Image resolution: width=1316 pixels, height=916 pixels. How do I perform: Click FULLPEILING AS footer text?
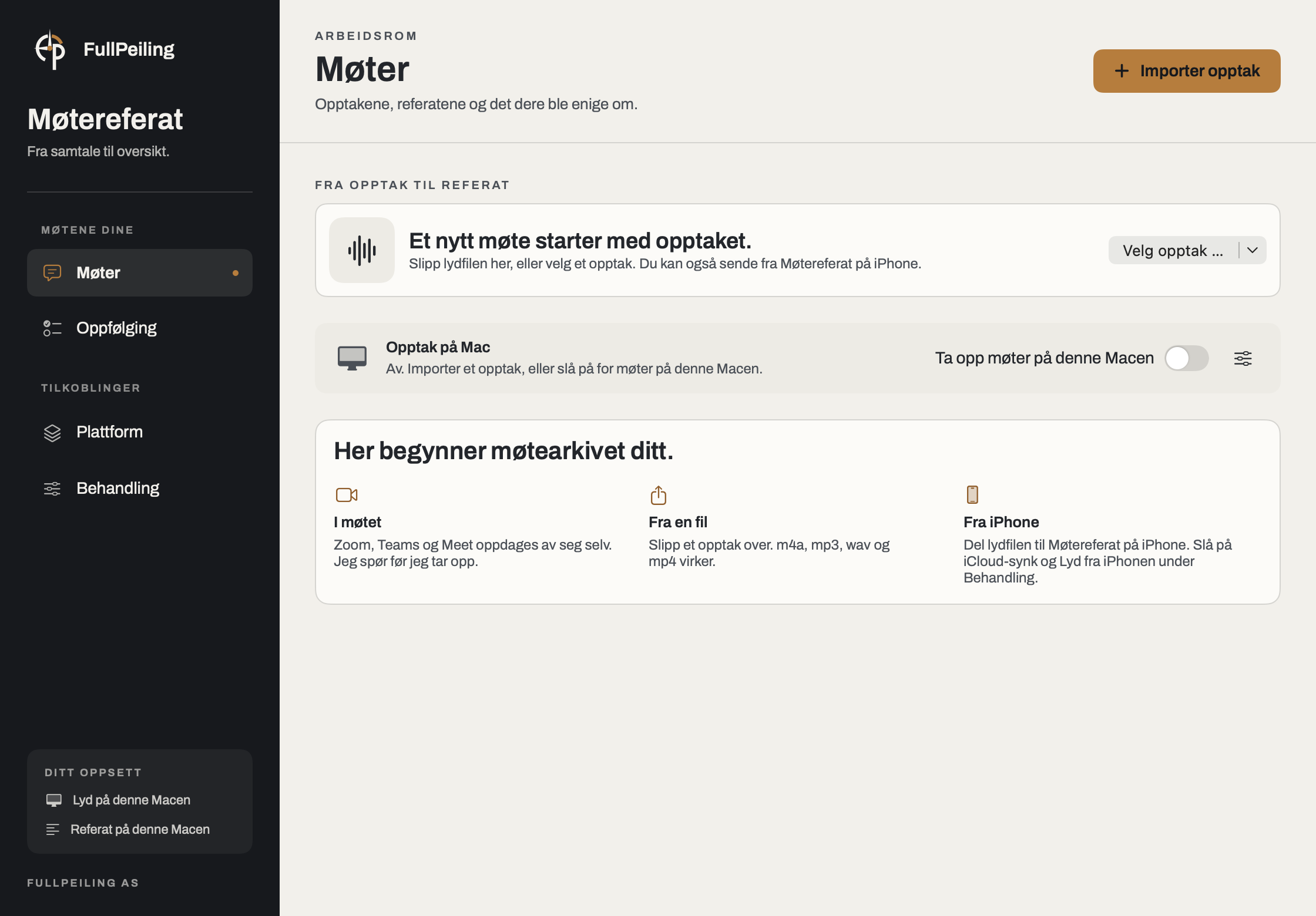(83, 883)
